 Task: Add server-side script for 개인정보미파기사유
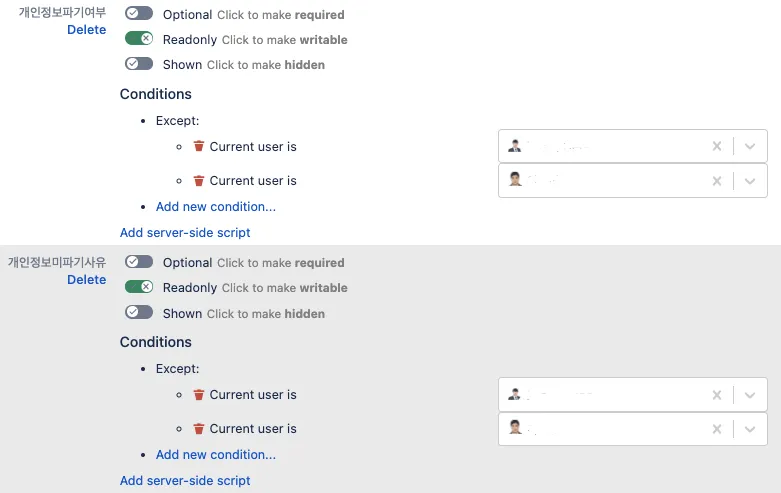coord(185,481)
